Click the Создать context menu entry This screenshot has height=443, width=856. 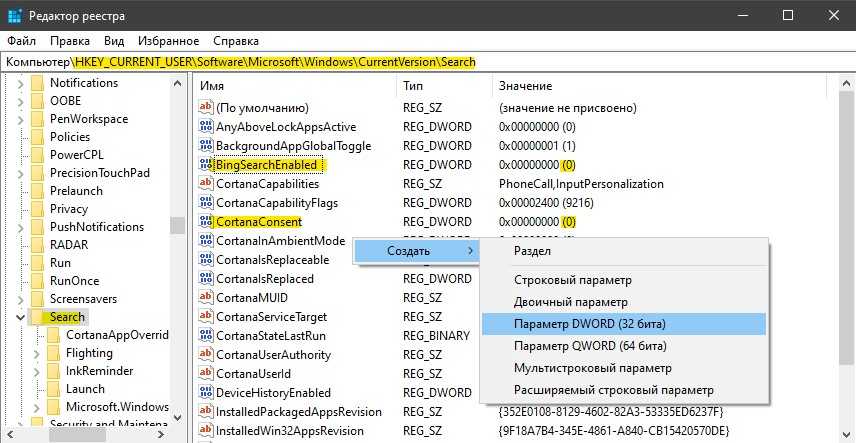pos(408,251)
